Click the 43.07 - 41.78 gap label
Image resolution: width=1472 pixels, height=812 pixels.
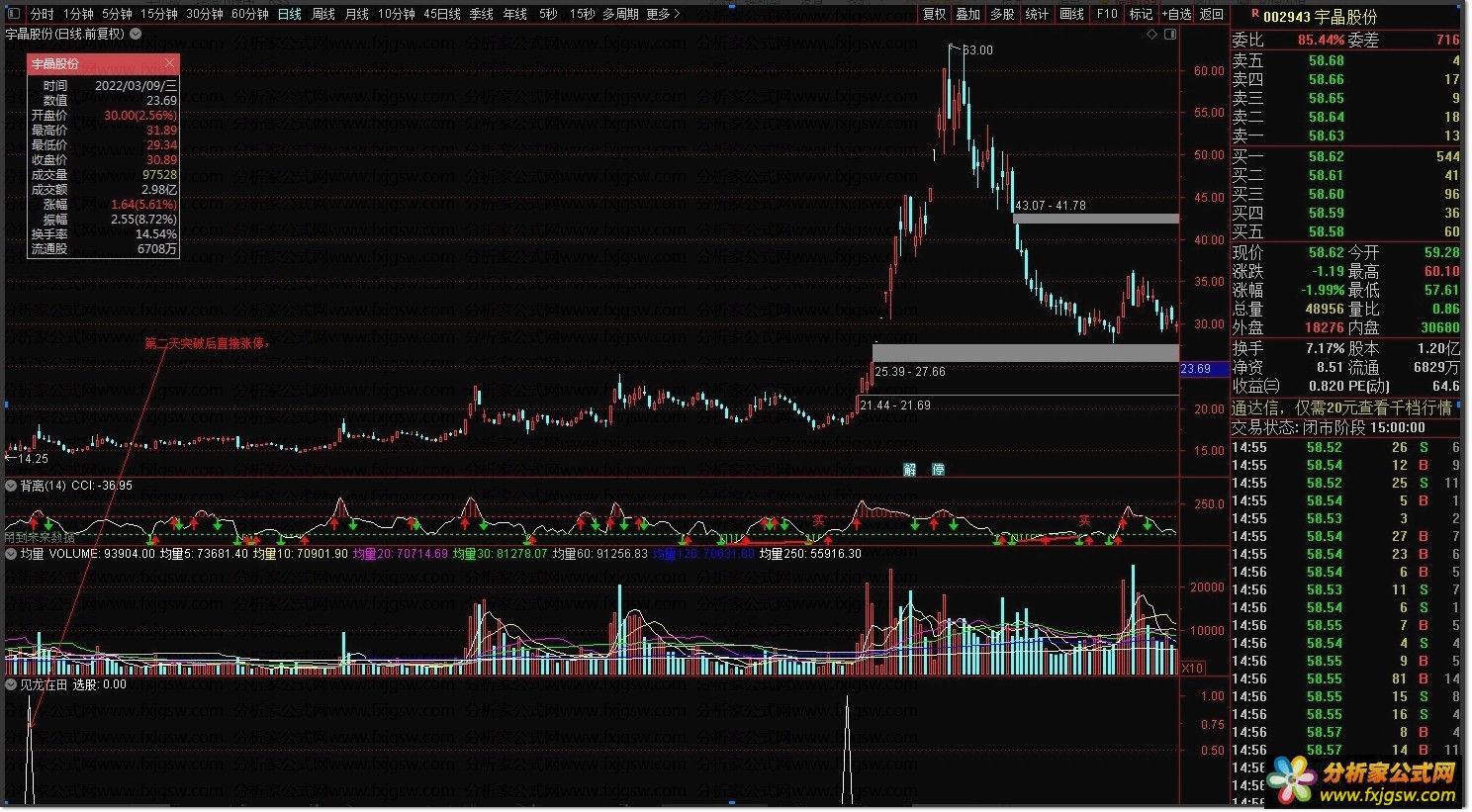coord(1050,206)
